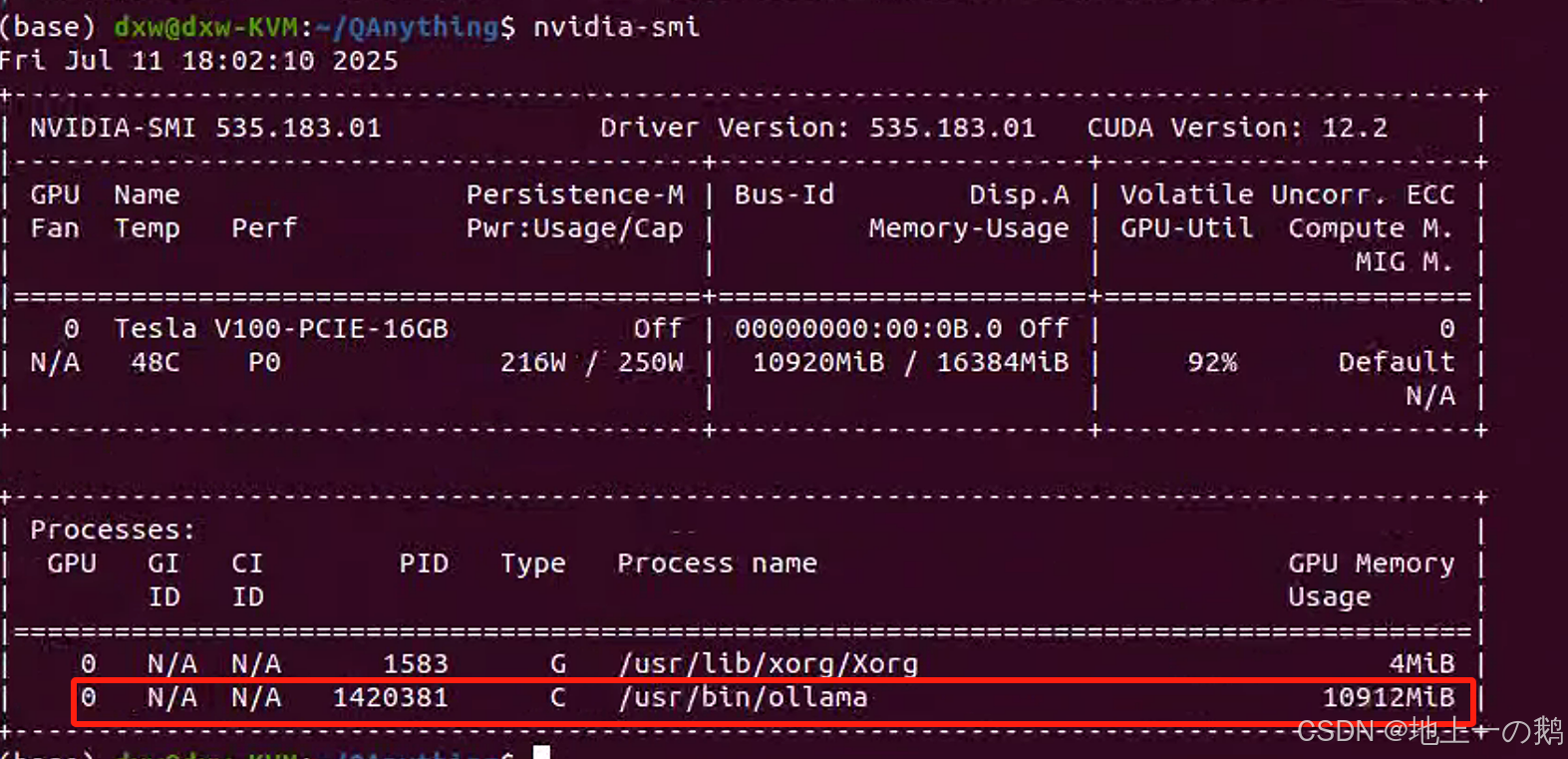Select GPU name Tesla V100-PCIE-16GB
1568x759 pixels.
281,329
